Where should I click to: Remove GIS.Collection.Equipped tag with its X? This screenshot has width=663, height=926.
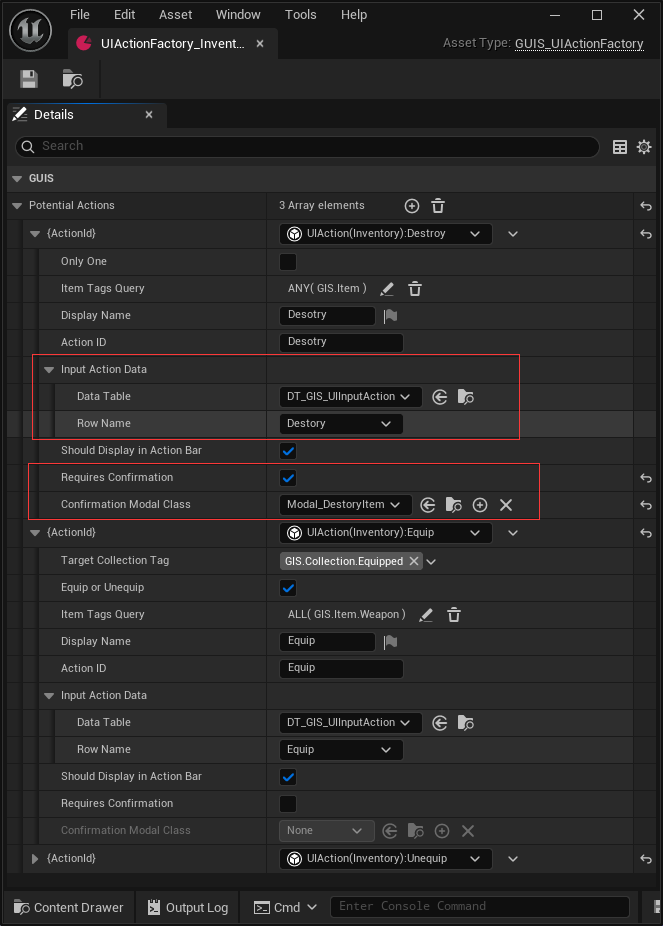tap(414, 561)
